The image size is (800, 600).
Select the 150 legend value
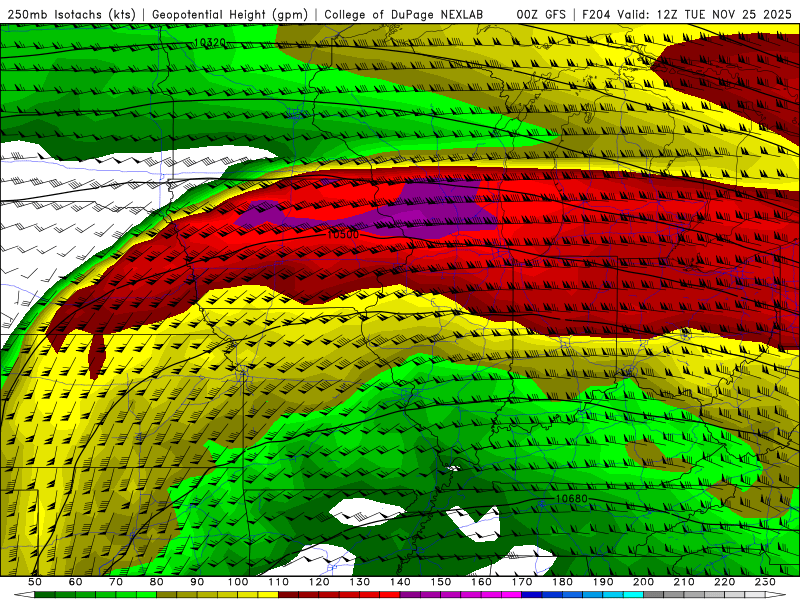coord(441,582)
